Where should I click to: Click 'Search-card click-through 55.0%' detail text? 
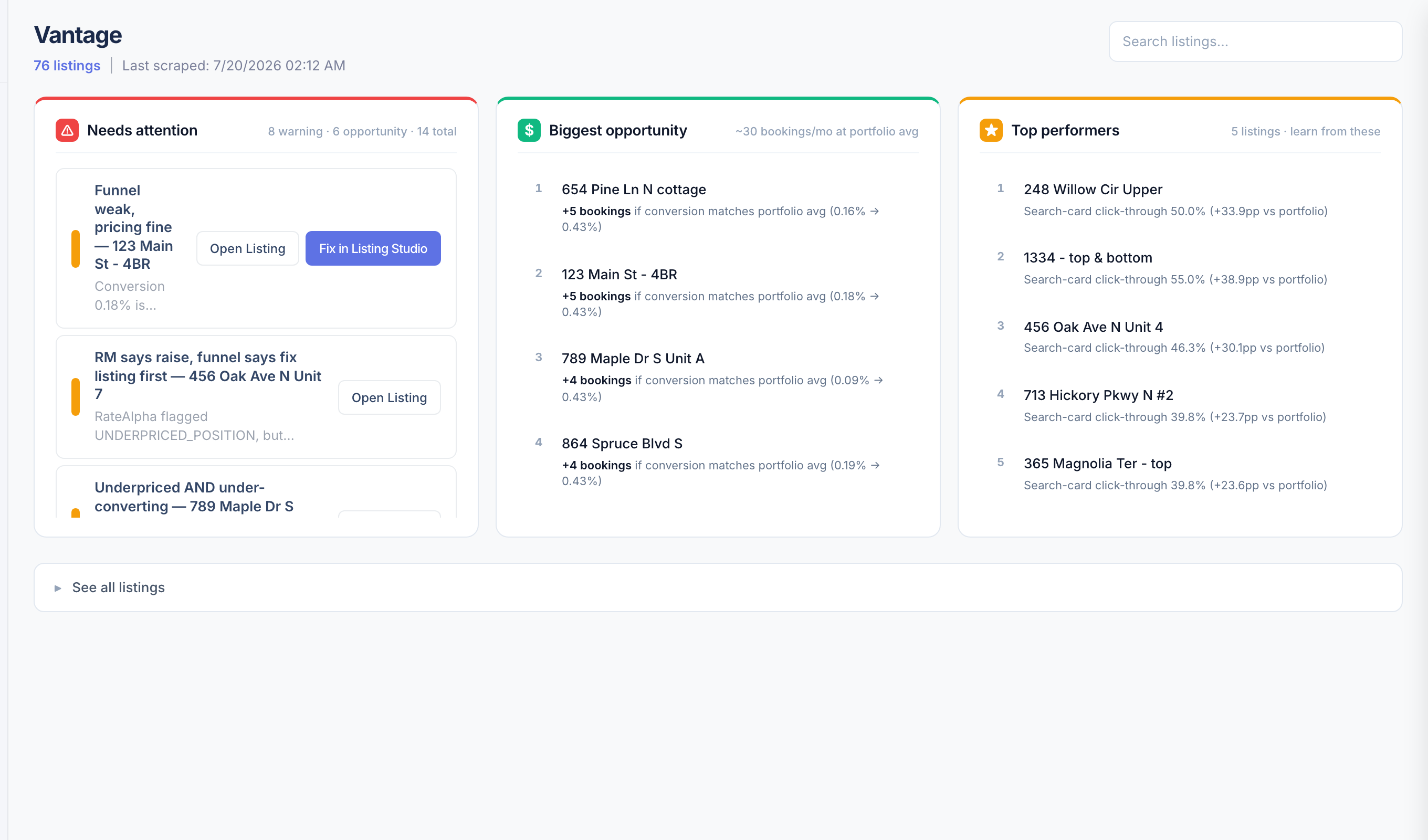tap(1175, 279)
